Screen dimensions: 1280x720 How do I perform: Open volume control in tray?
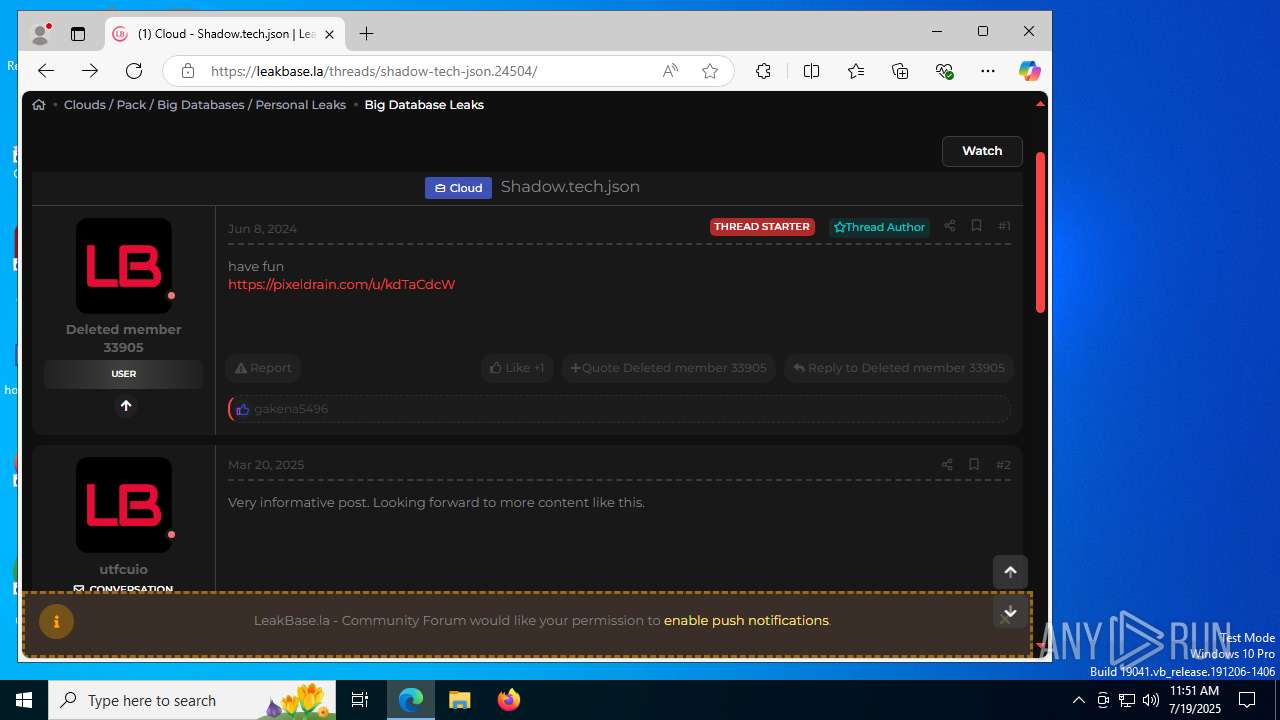pyautogui.click(x=1151, y=700)
